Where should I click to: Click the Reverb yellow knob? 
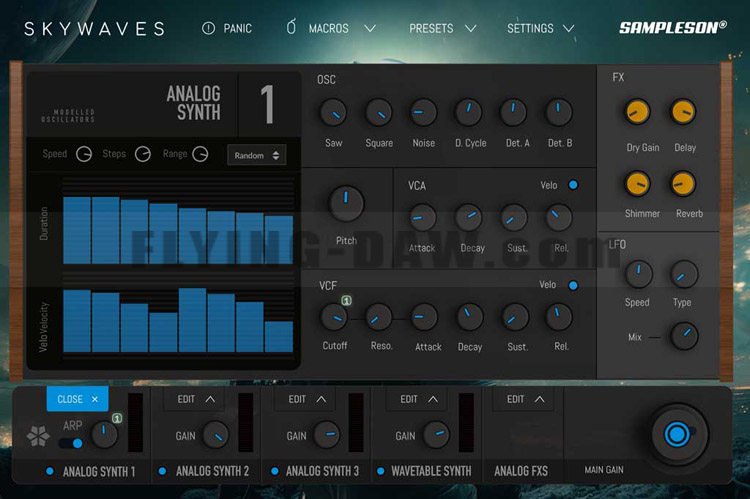(x=683, y=184)
